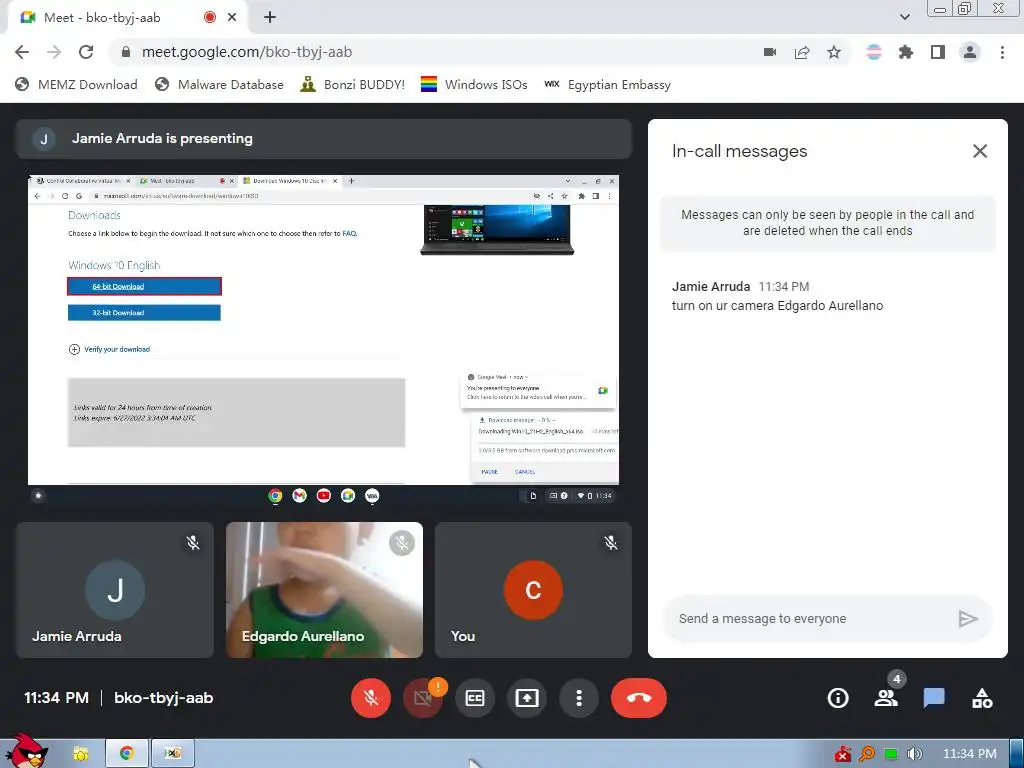Open meeting details info icon
The image size is (1024, 768).
[838, 698]
